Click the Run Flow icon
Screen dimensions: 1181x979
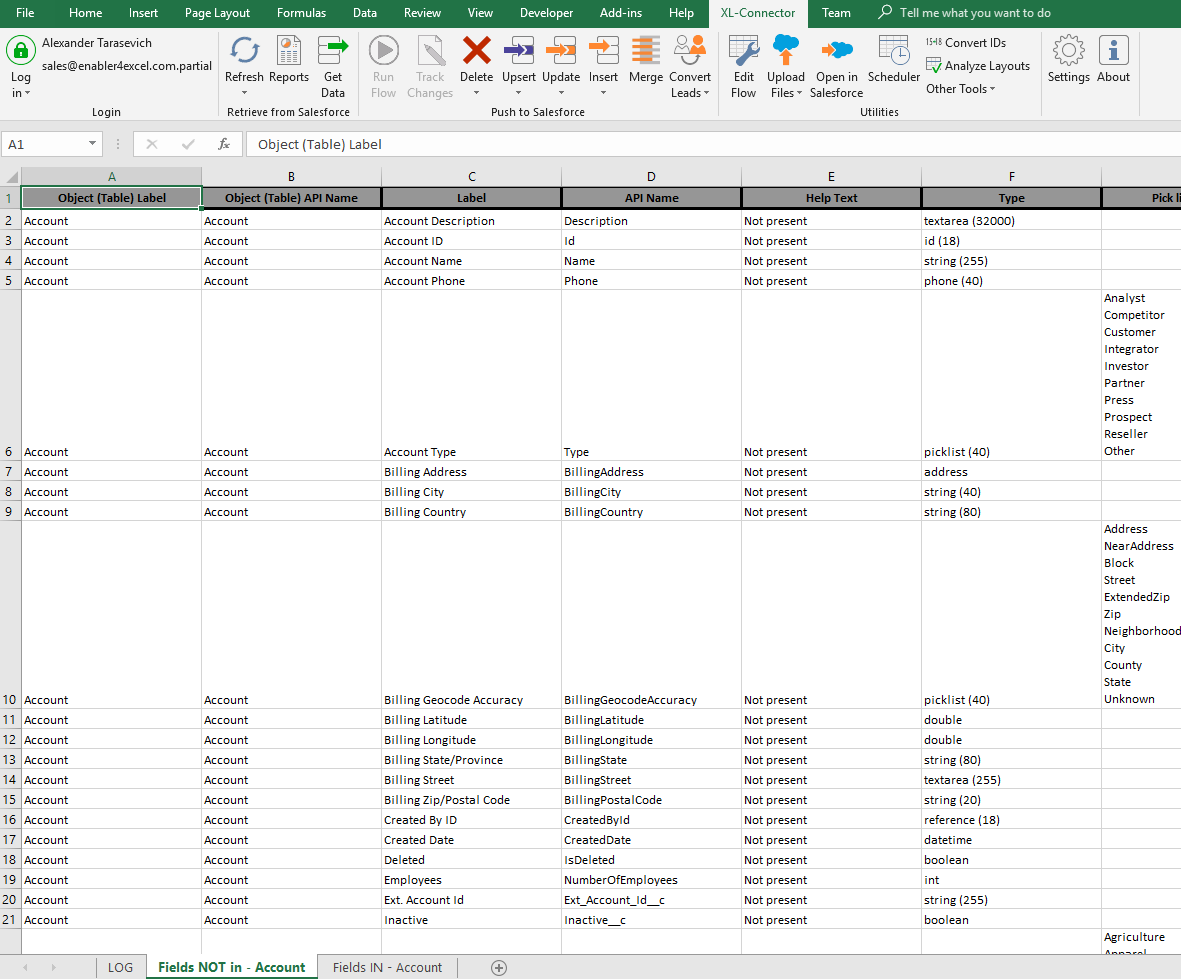[x=383, y=50]
